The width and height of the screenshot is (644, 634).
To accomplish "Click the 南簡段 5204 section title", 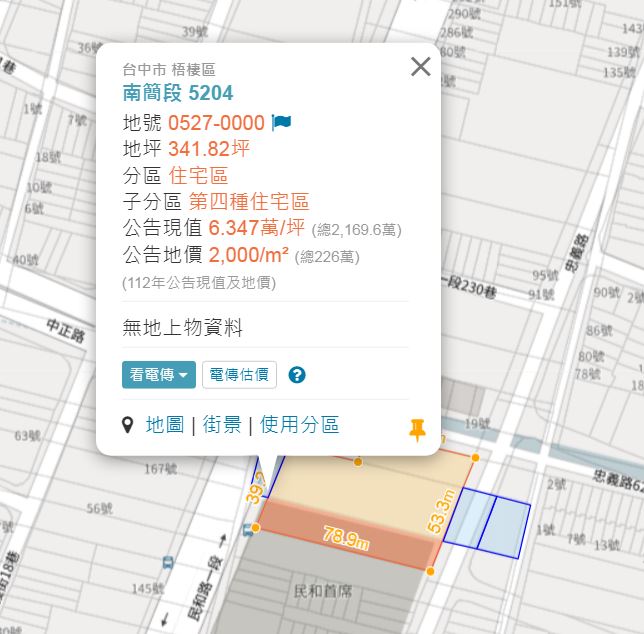I will [178, 93].
